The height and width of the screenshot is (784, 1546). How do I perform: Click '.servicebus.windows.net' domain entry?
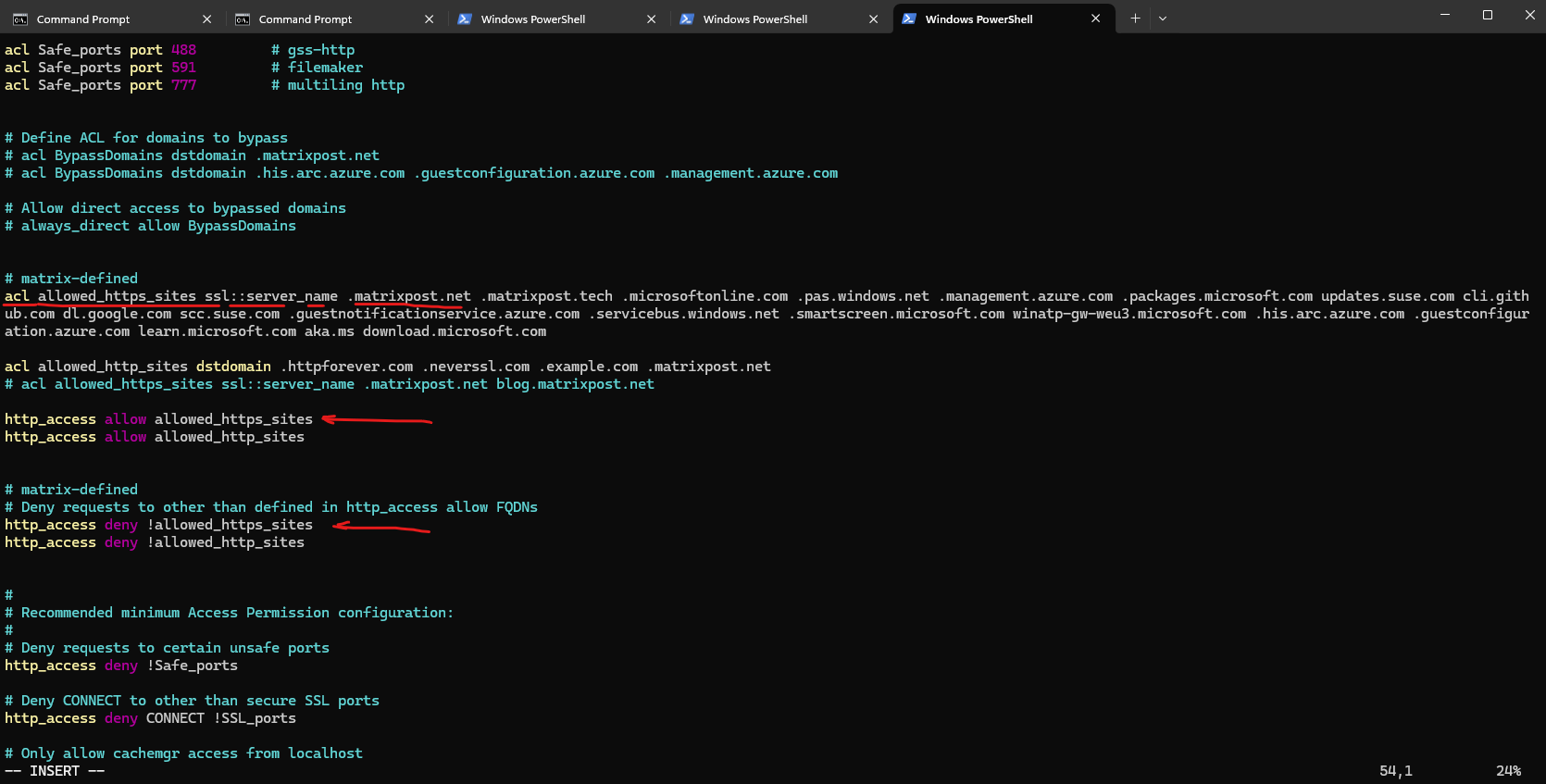pos(684,314)
